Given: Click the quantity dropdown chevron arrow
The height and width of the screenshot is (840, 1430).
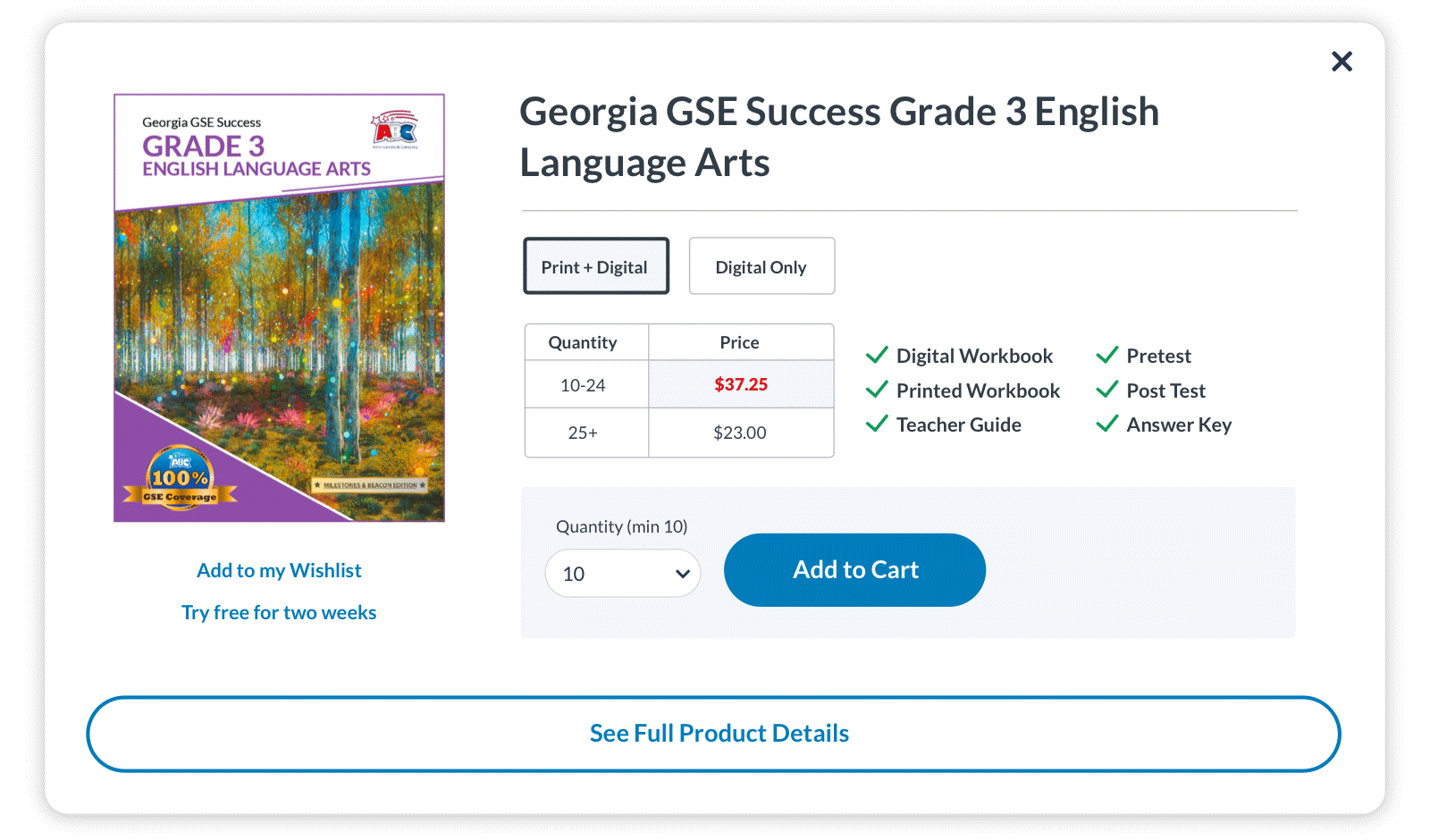Looking at the screenshot, I should [683, 574].
